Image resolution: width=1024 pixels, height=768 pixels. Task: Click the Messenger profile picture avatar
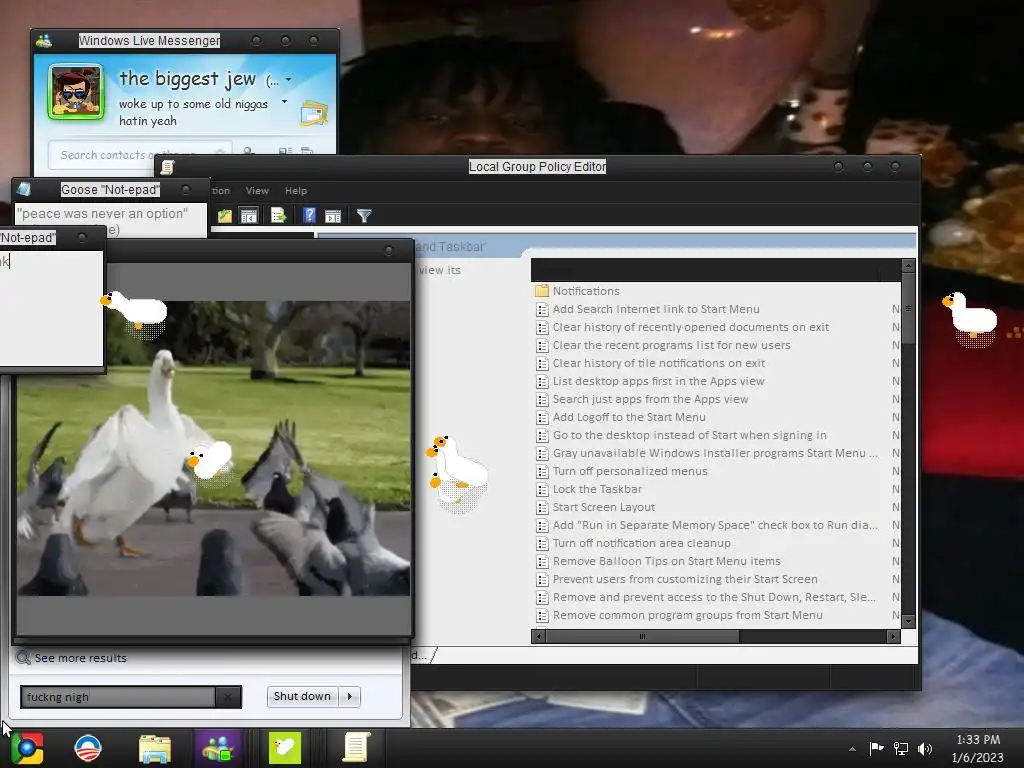pos(76,92)
